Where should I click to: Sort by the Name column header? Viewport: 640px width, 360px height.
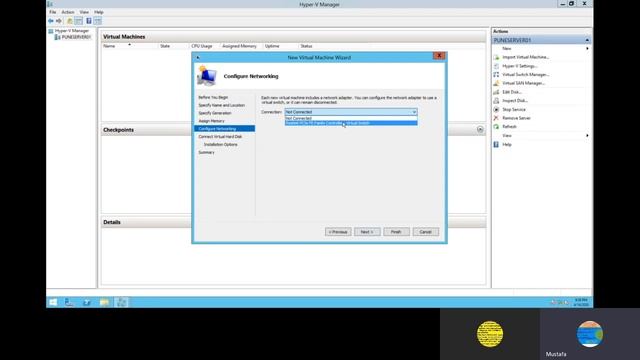pyautogui.click(x=109, y=46)
